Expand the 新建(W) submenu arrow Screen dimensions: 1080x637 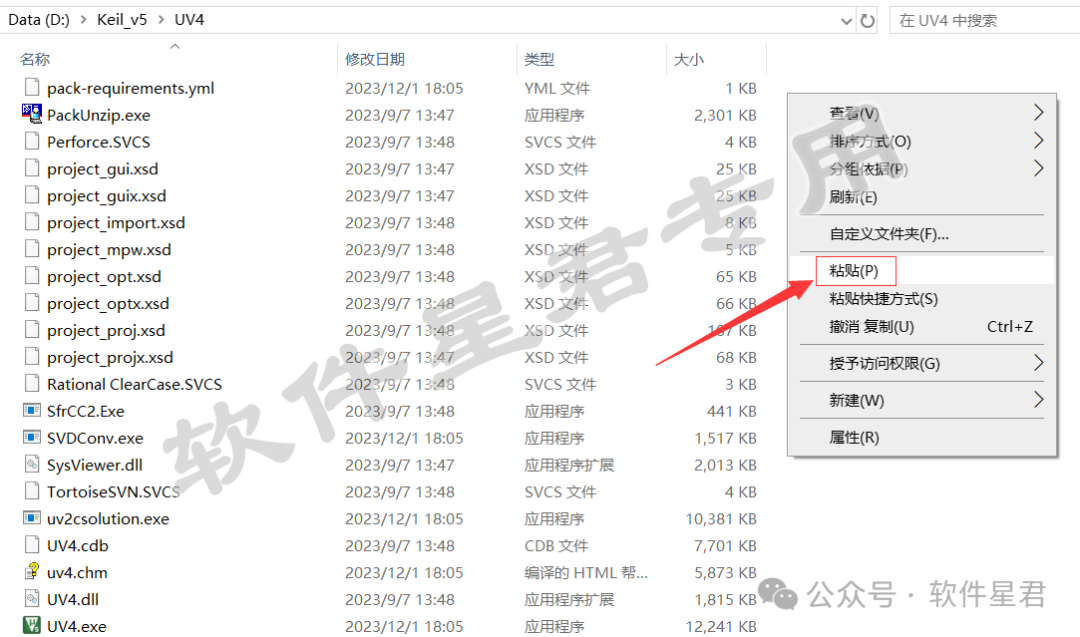tap(1039, 399)
